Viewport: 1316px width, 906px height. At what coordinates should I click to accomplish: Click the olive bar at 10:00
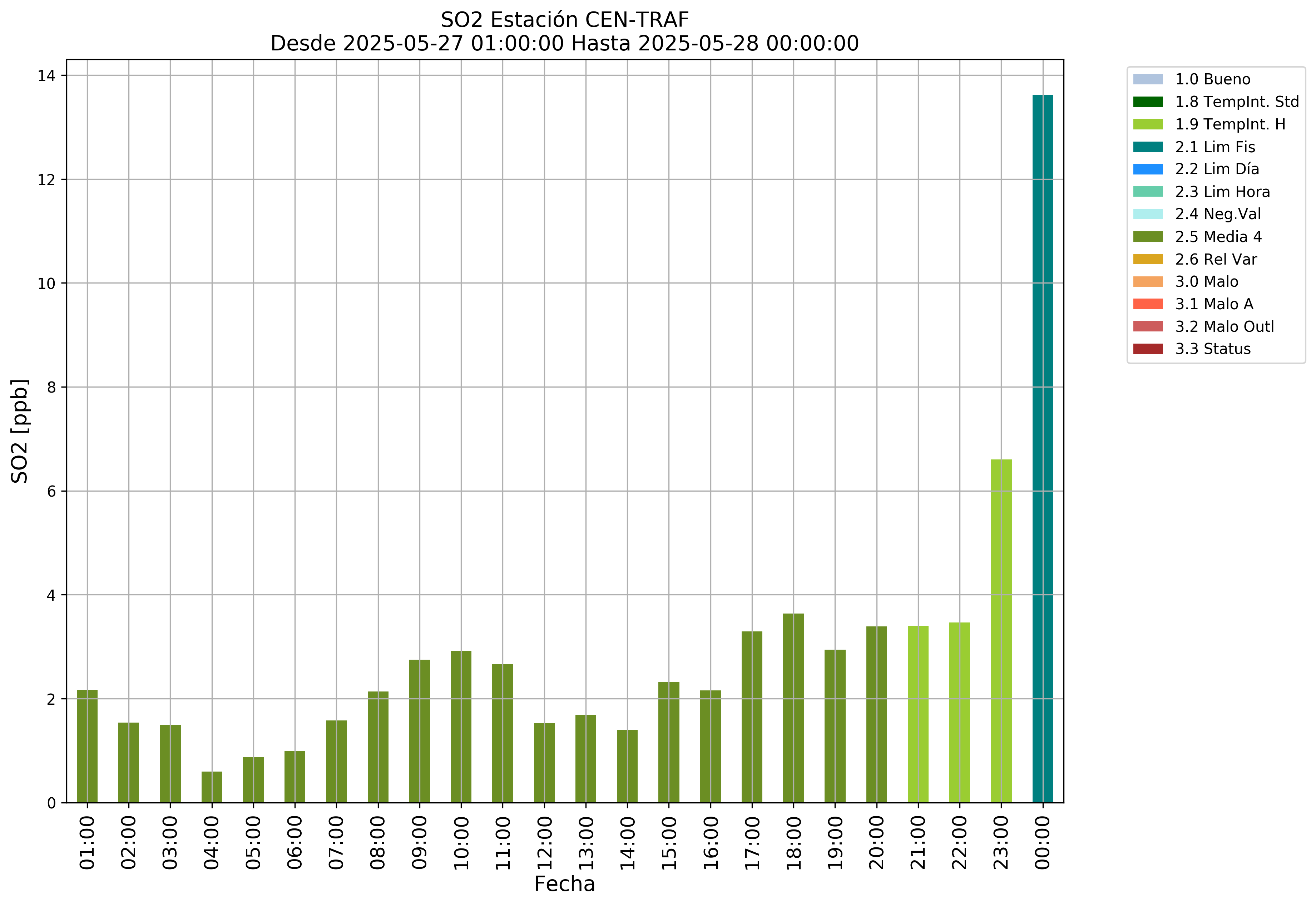461,727
